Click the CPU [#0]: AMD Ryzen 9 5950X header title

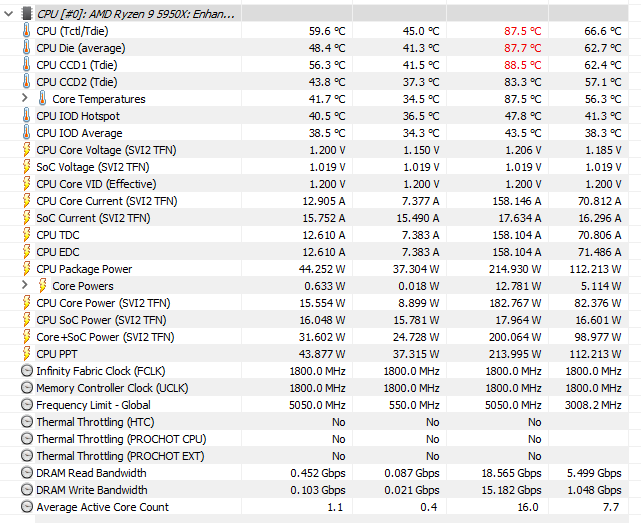pyautogui.click(x=136, y=14)
